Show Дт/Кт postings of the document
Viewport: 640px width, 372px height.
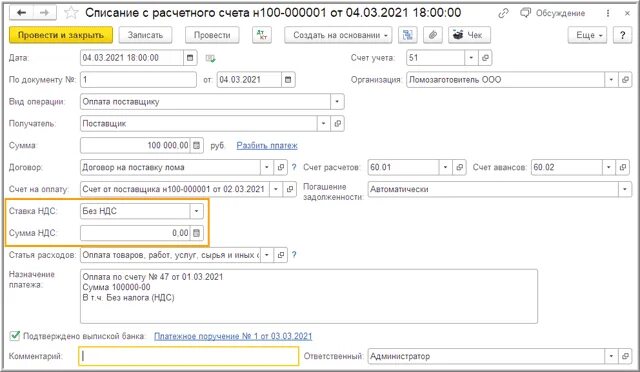tap(262, 35)
